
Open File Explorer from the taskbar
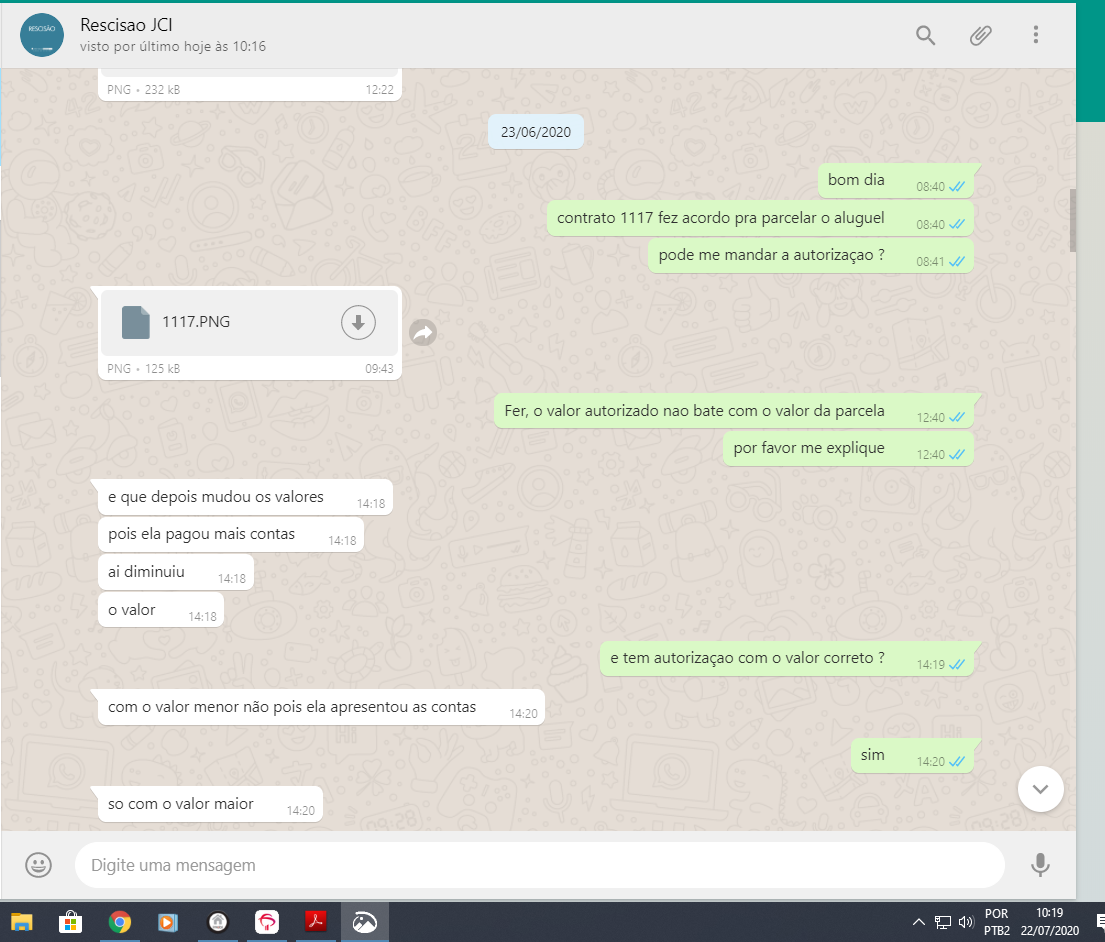[x=22, y=922]
